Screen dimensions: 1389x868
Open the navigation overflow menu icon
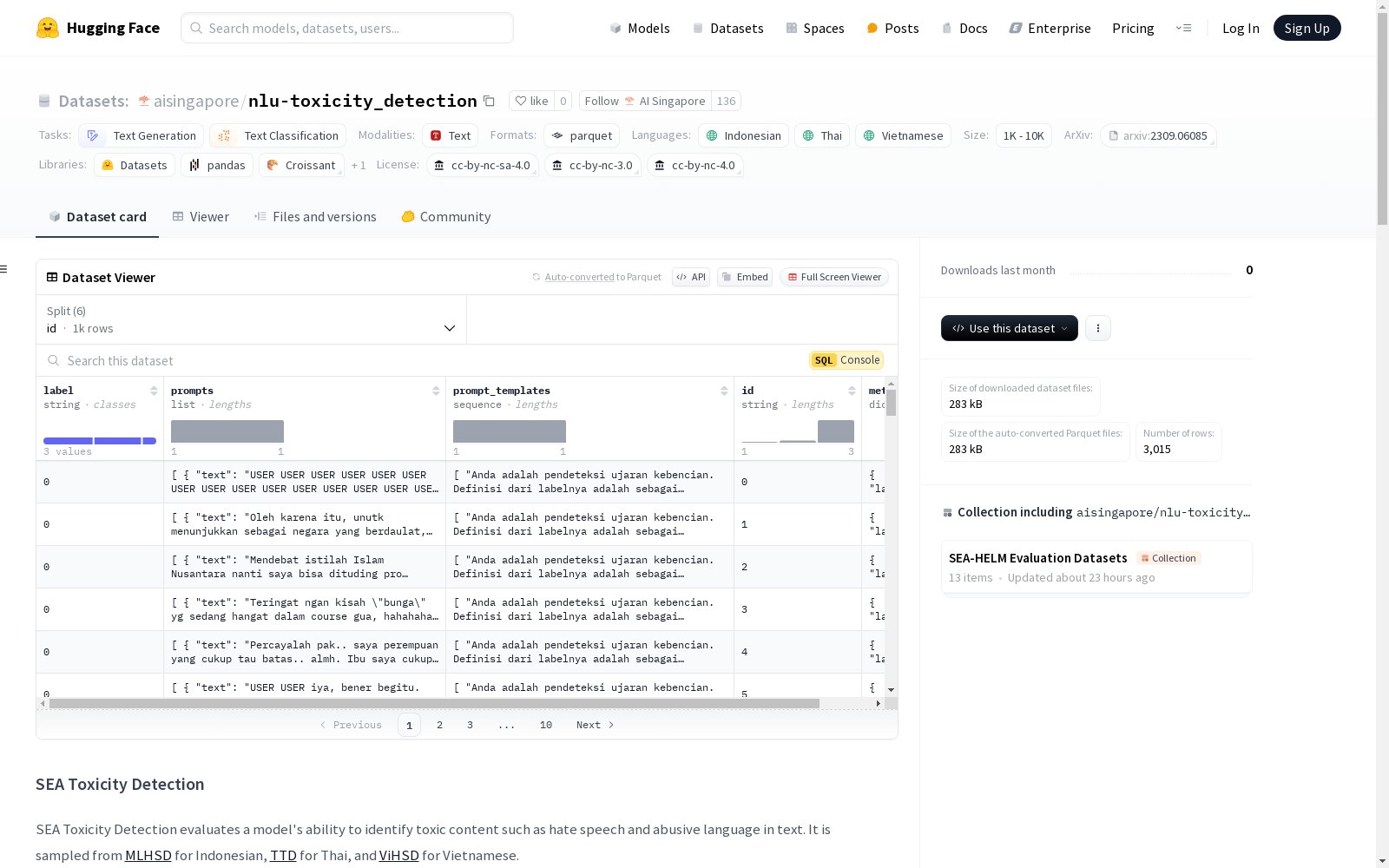pyautogui.click(x=1183, y=28)
